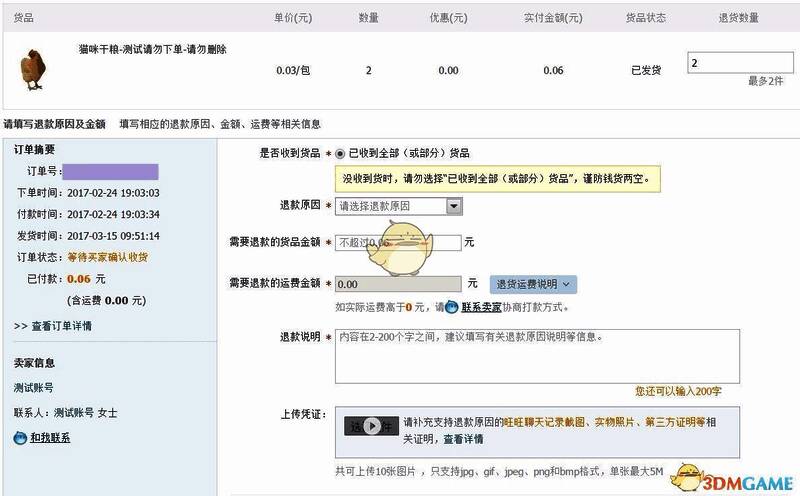800x496 pixels.
Task: Click the 已发货 goods status cell
Action: [x=646, y=70]
